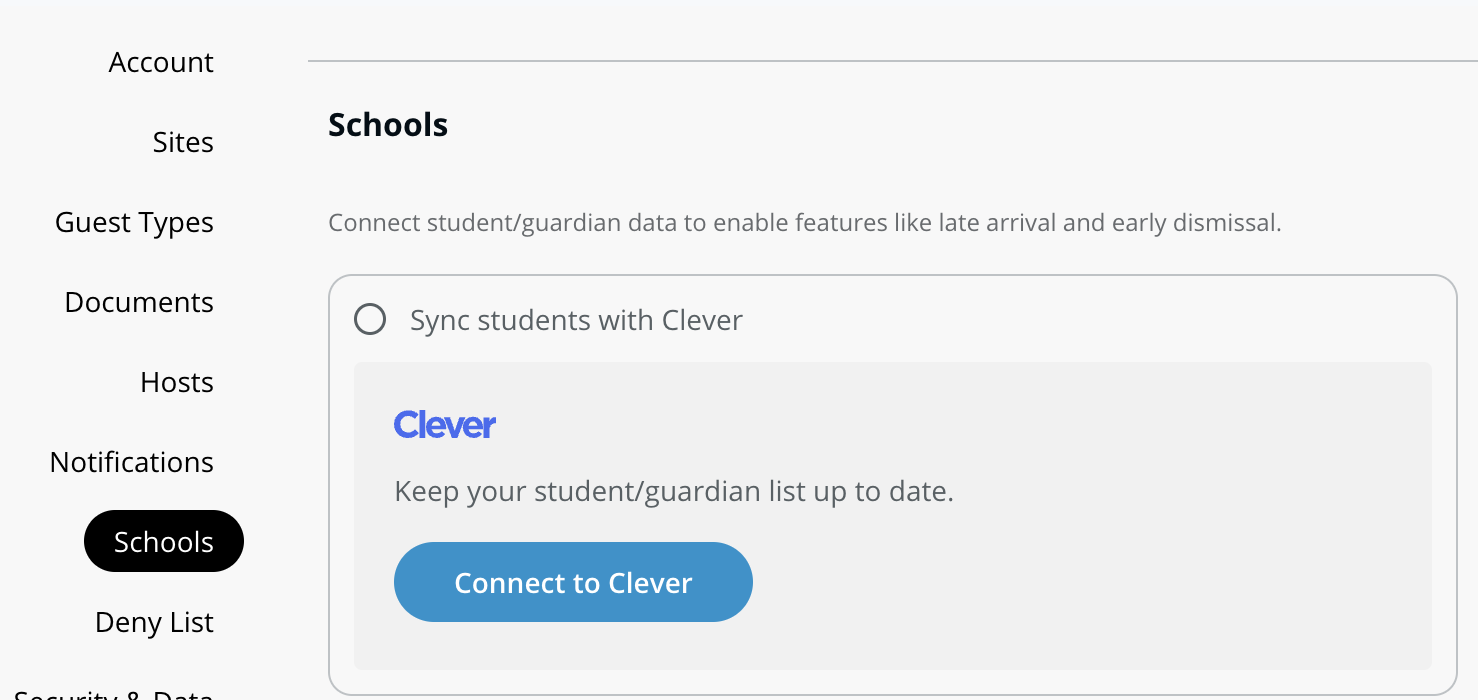Open the Account settings section
This screenshot has height=700, width=1478.
(160, 62)
